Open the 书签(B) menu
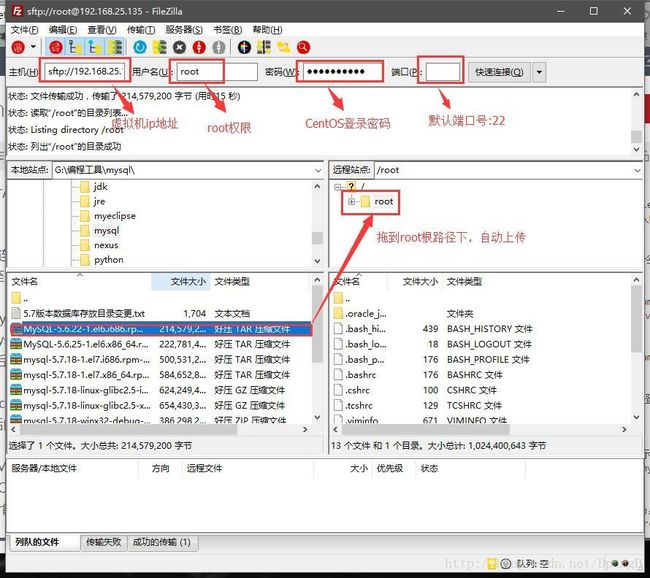The width and height of the screenshot is (650, 578). tap(228, 30)
